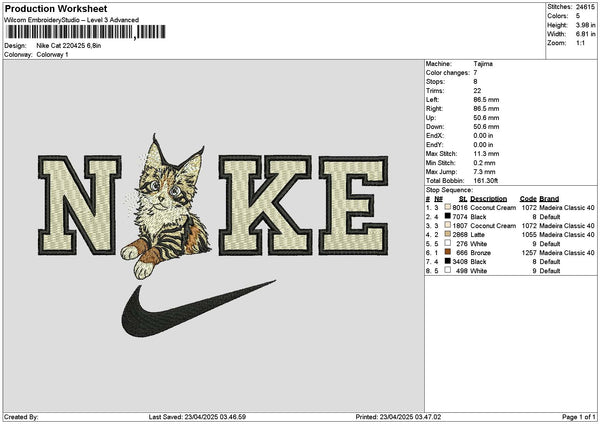Pick the Coconut Cream swatch beside 1807

click(447, 225)
